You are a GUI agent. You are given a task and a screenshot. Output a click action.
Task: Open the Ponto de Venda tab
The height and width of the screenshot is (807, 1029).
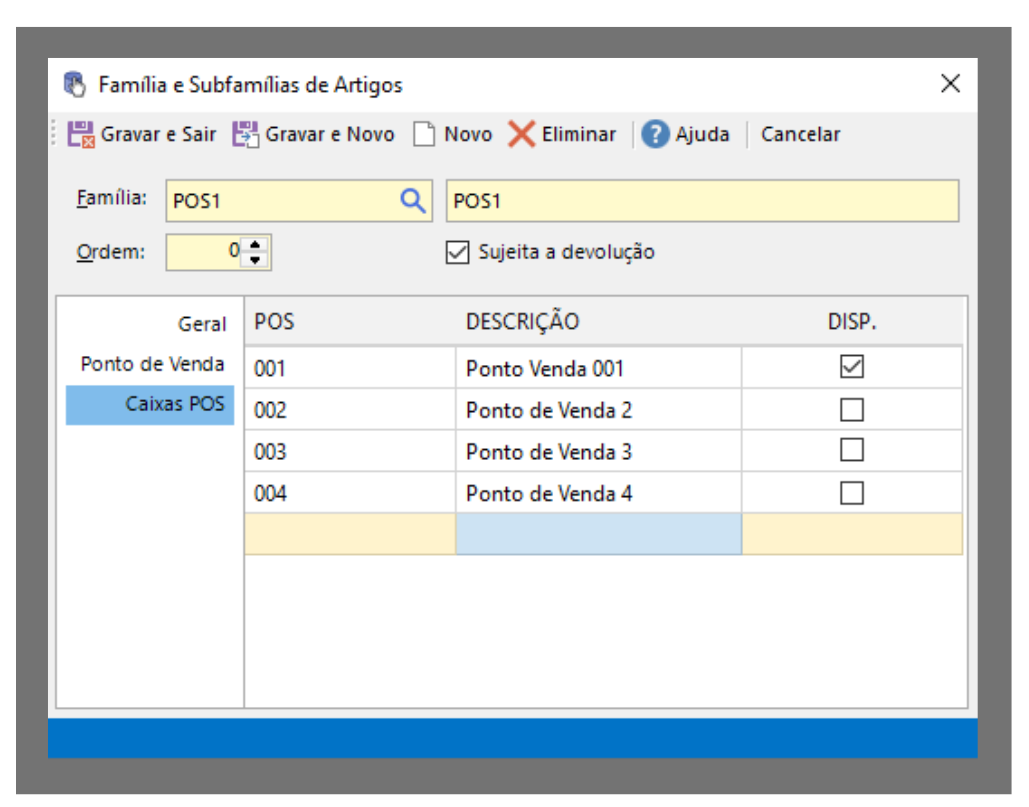[152, 364]
